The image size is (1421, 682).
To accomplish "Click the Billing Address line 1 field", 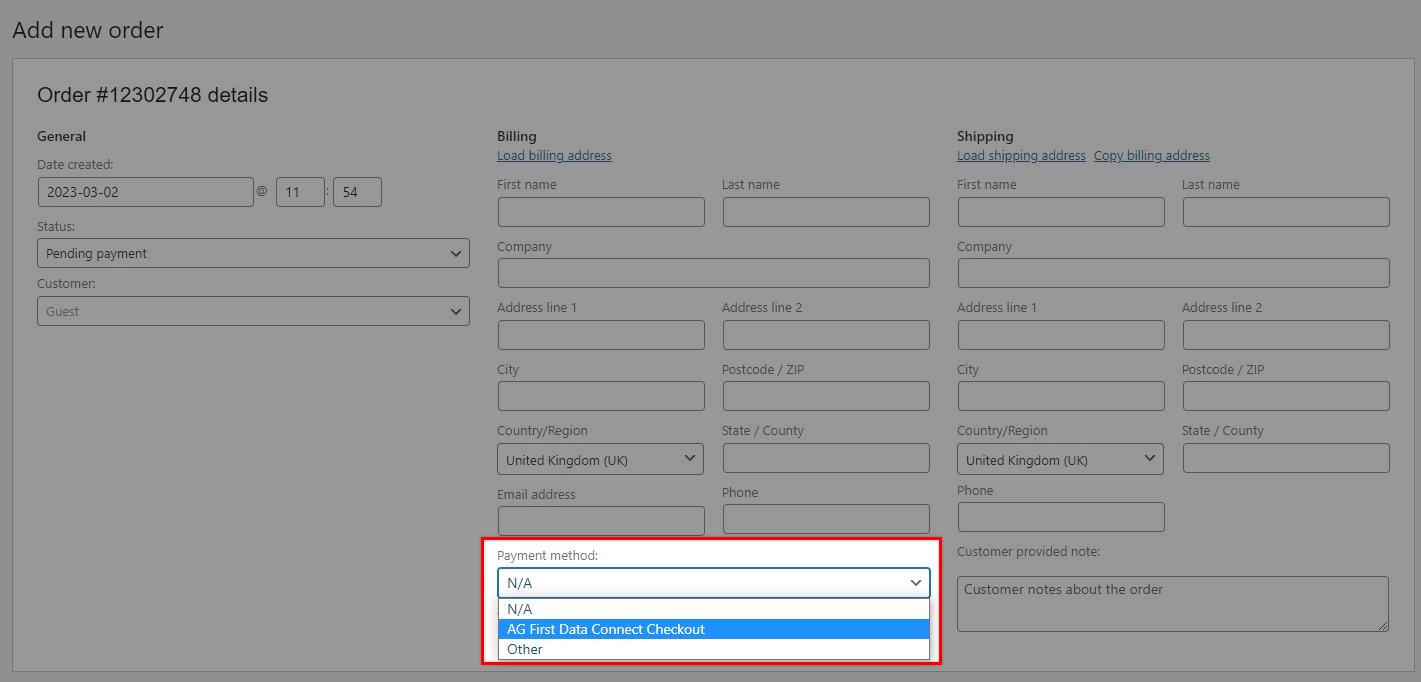I will pos(601,335).
